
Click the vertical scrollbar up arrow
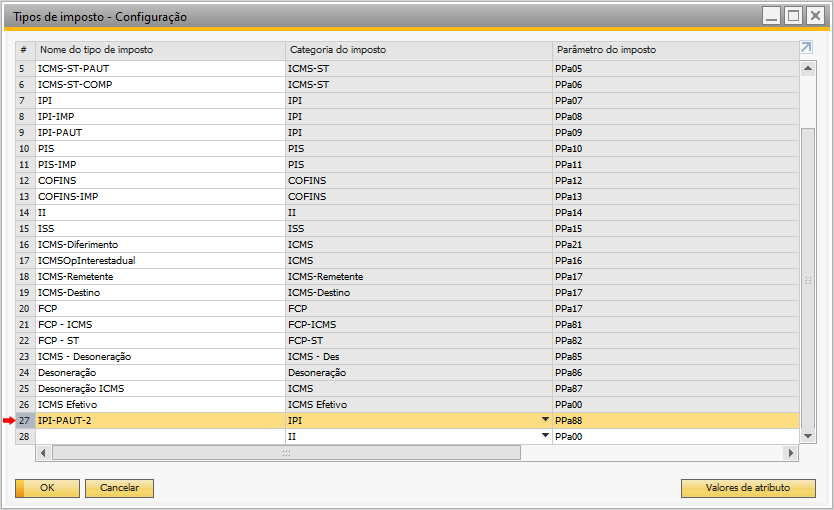pos(808,68)
